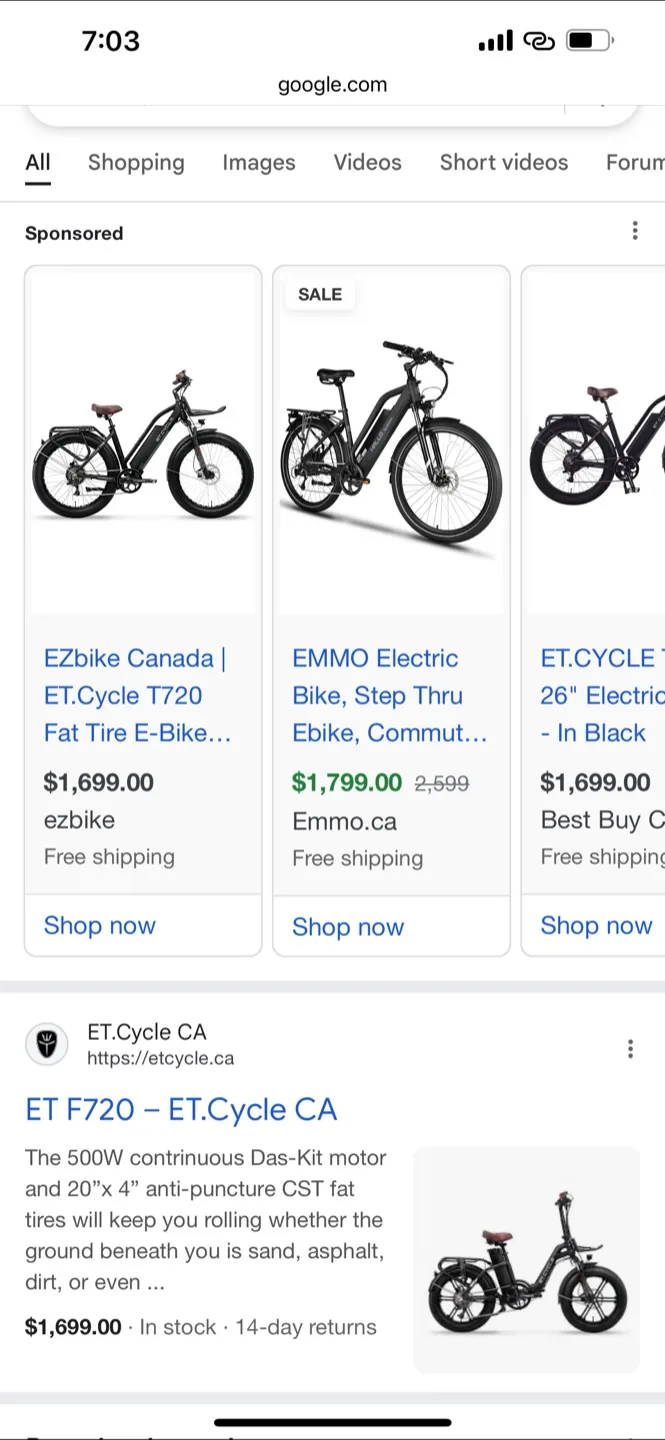The width and height of the screenshot is (665, 1440).
Task: Open the Short videos tab
Action: tap(503, 162)
